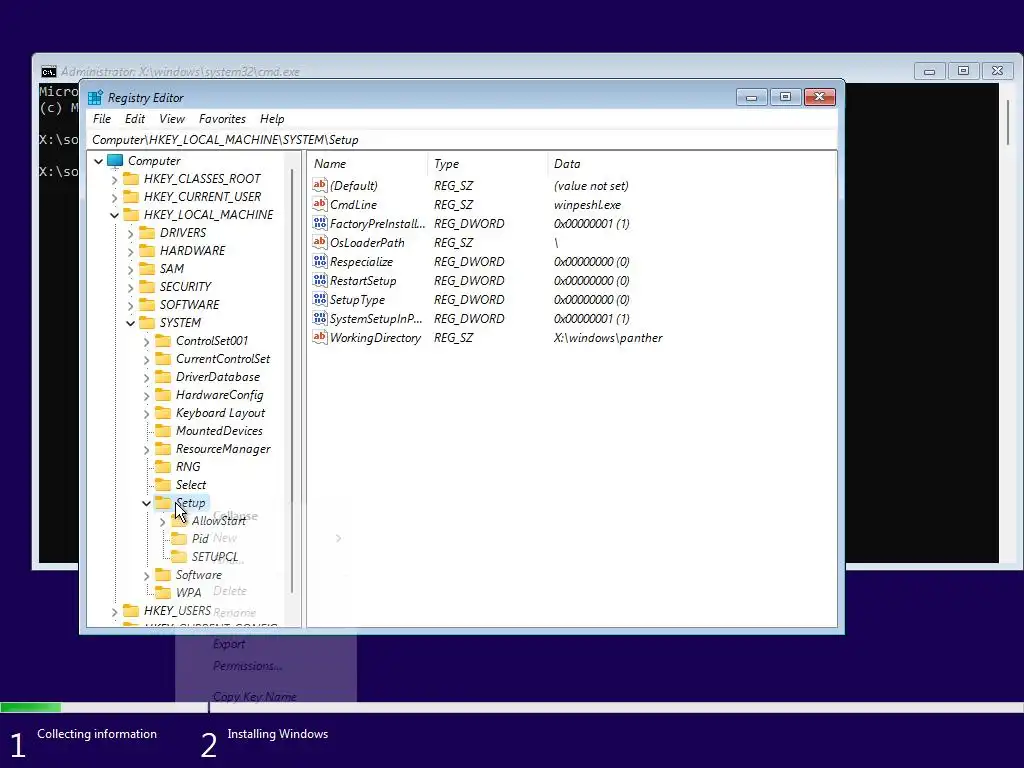Collapse the Setup key arrow

coord(146,503)
